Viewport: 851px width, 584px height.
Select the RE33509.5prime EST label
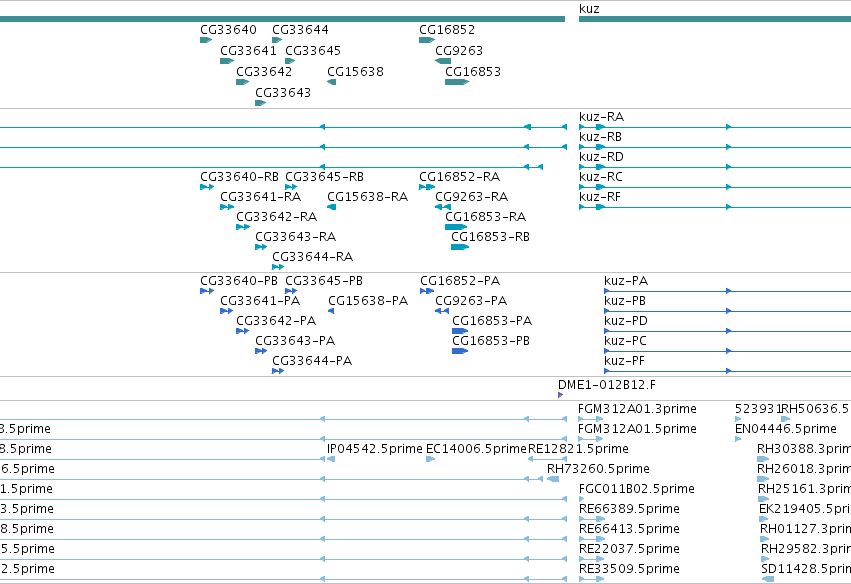[630, 569]
